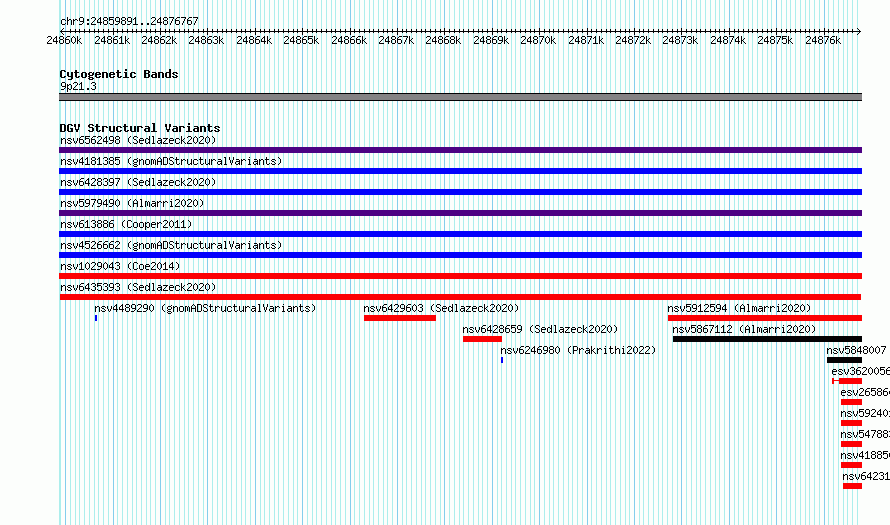Click the DGV Structural Variants track title
The height and width of the screenshot is (525, 890).
[x=140, y=128]
